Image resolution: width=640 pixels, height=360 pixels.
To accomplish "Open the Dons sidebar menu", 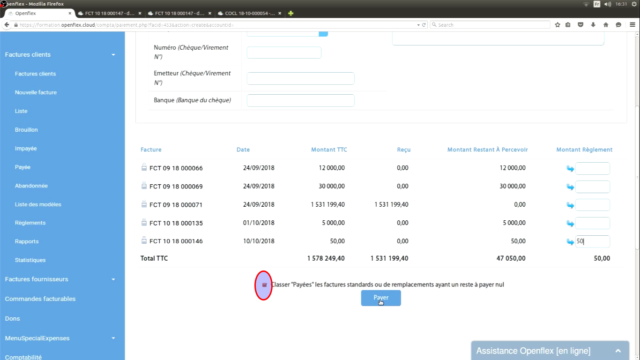I will (x=12, y=318).
